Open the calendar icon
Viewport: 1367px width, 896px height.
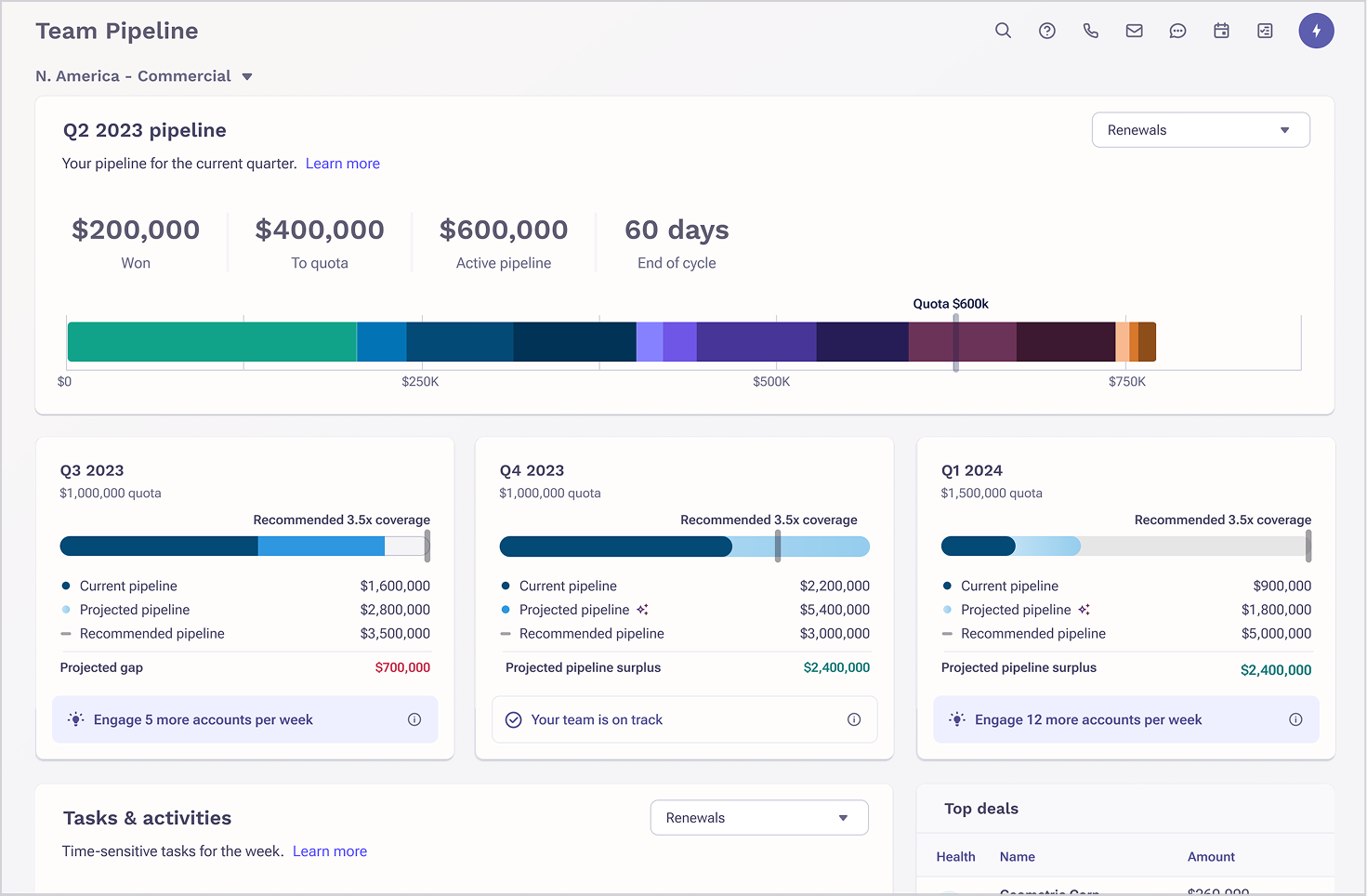click(1221, 31)
